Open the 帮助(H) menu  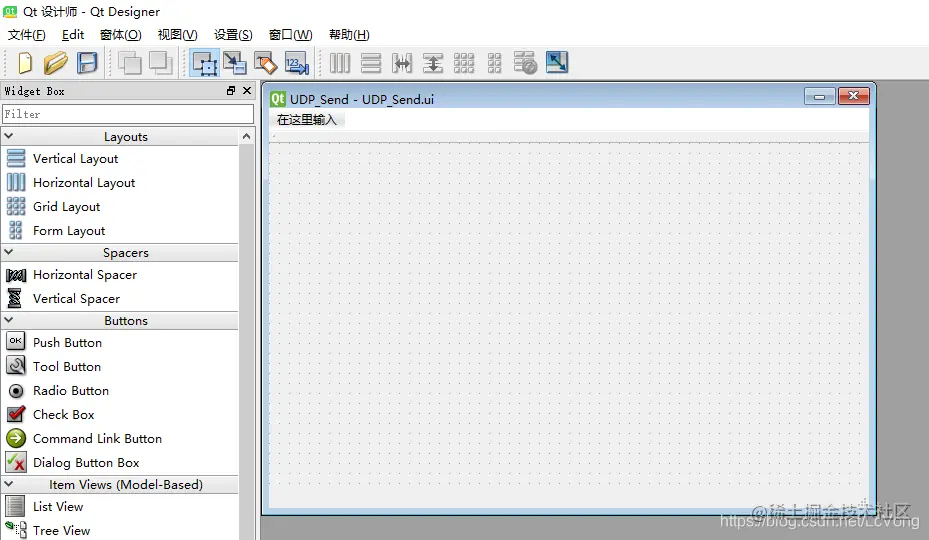point(350,35)
